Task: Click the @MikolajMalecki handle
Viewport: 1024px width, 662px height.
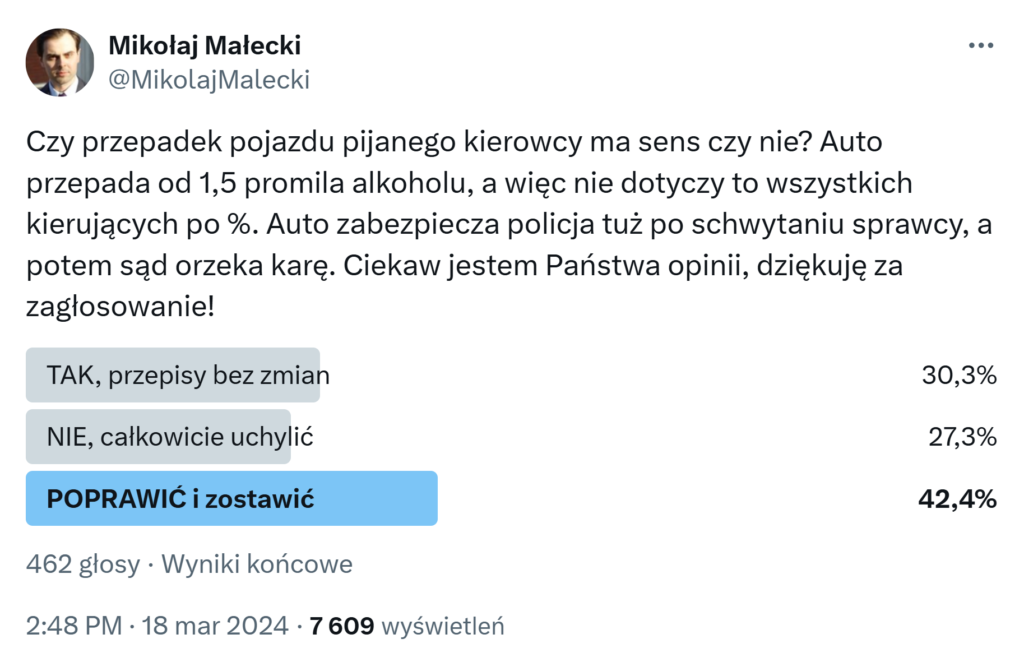Action: [208, 79]
